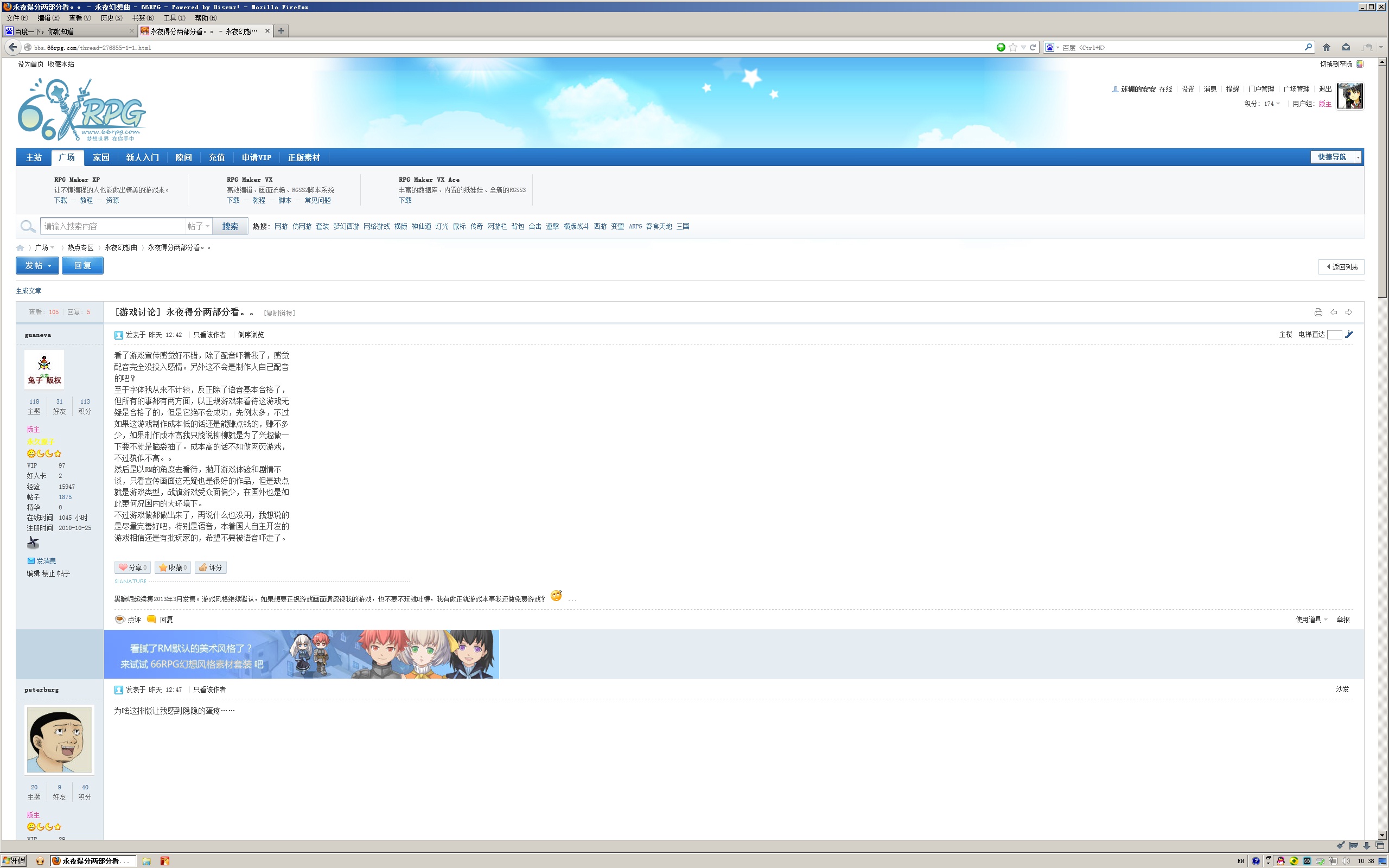Switch to the 百度一下 tab
1389x868 pixels.
[69, 31]
